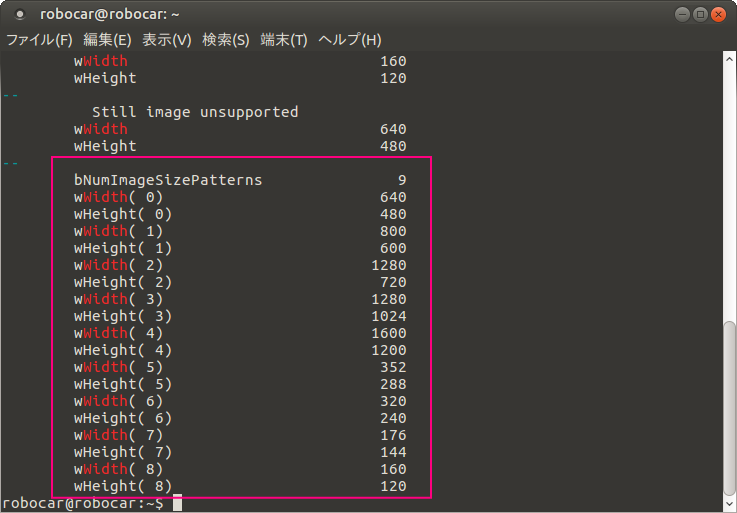This screenshot has height=513, width=737.
Task: Click the wWidth( 0) line
Action: tap(240, 197)
